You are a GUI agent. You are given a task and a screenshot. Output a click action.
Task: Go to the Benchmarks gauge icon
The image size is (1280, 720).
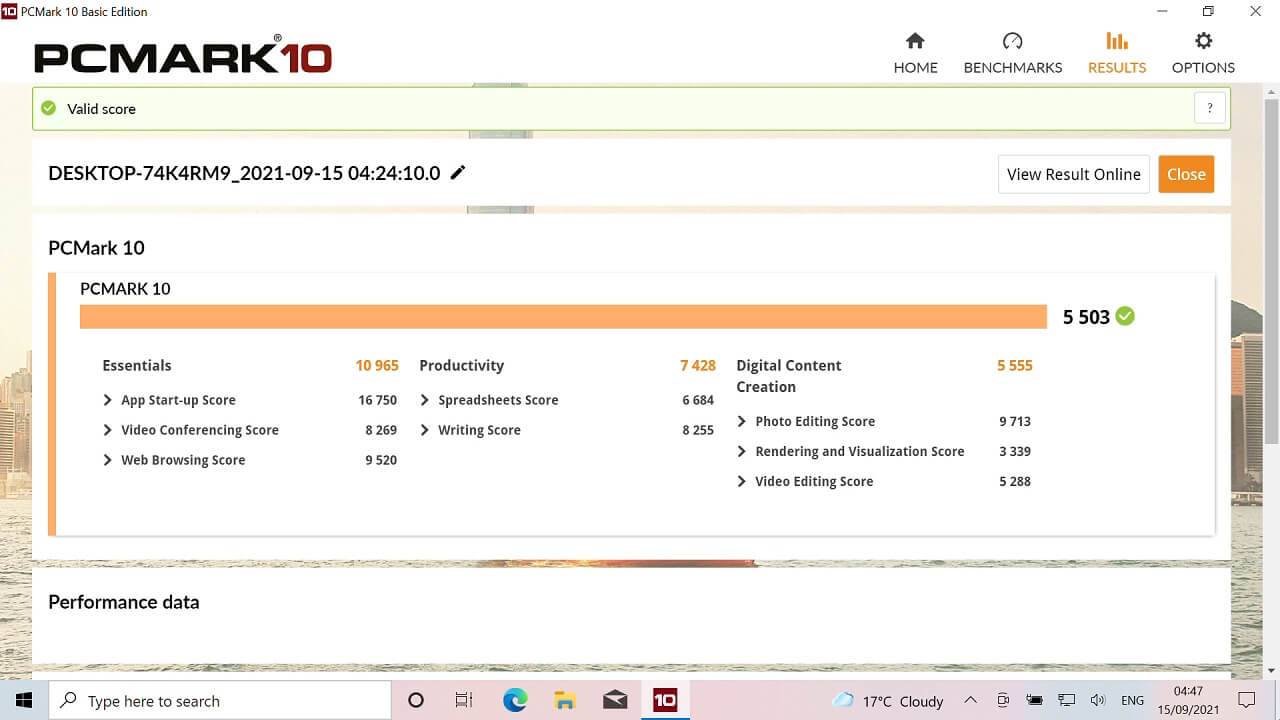[1012, 41]
